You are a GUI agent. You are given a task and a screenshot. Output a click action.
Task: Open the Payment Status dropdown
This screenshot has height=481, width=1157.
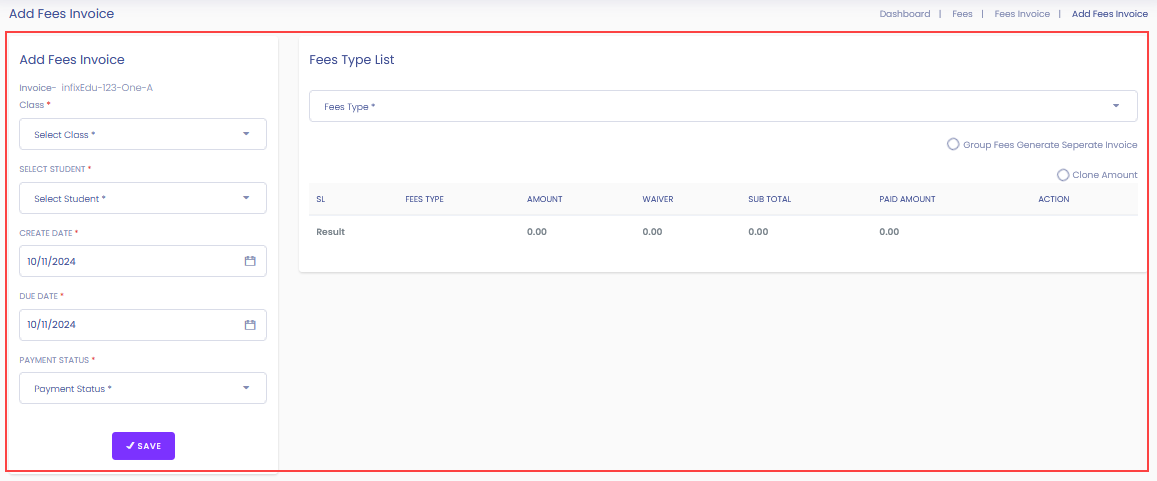[142, 388]
